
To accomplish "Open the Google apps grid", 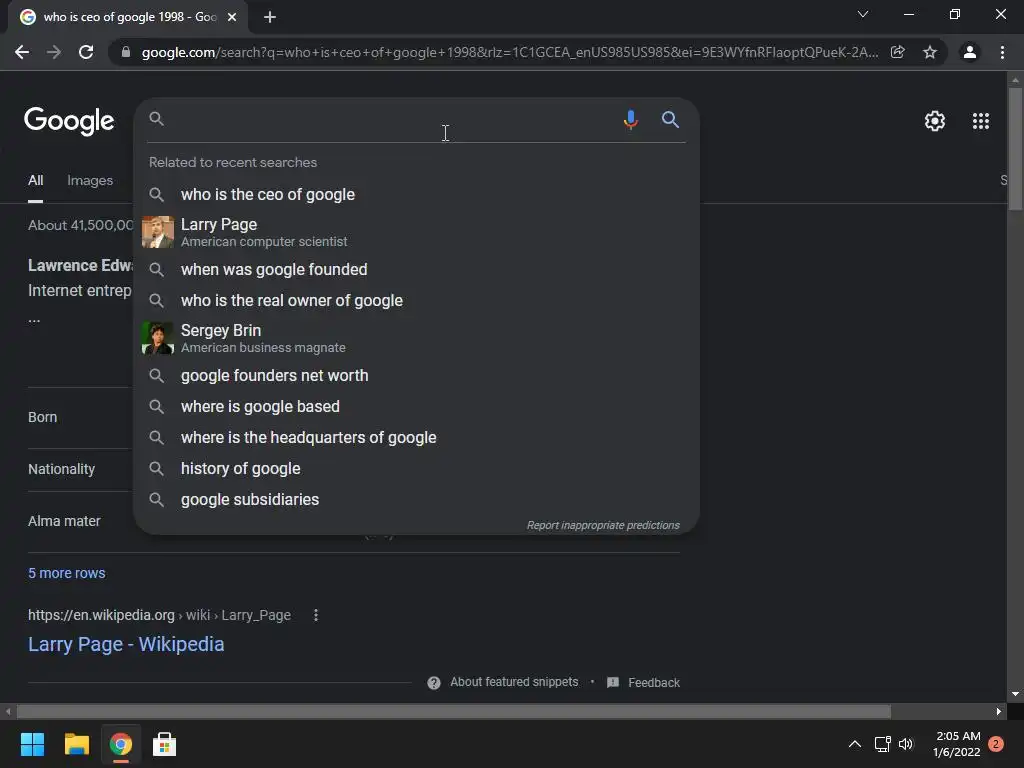I will click(980, 121).
